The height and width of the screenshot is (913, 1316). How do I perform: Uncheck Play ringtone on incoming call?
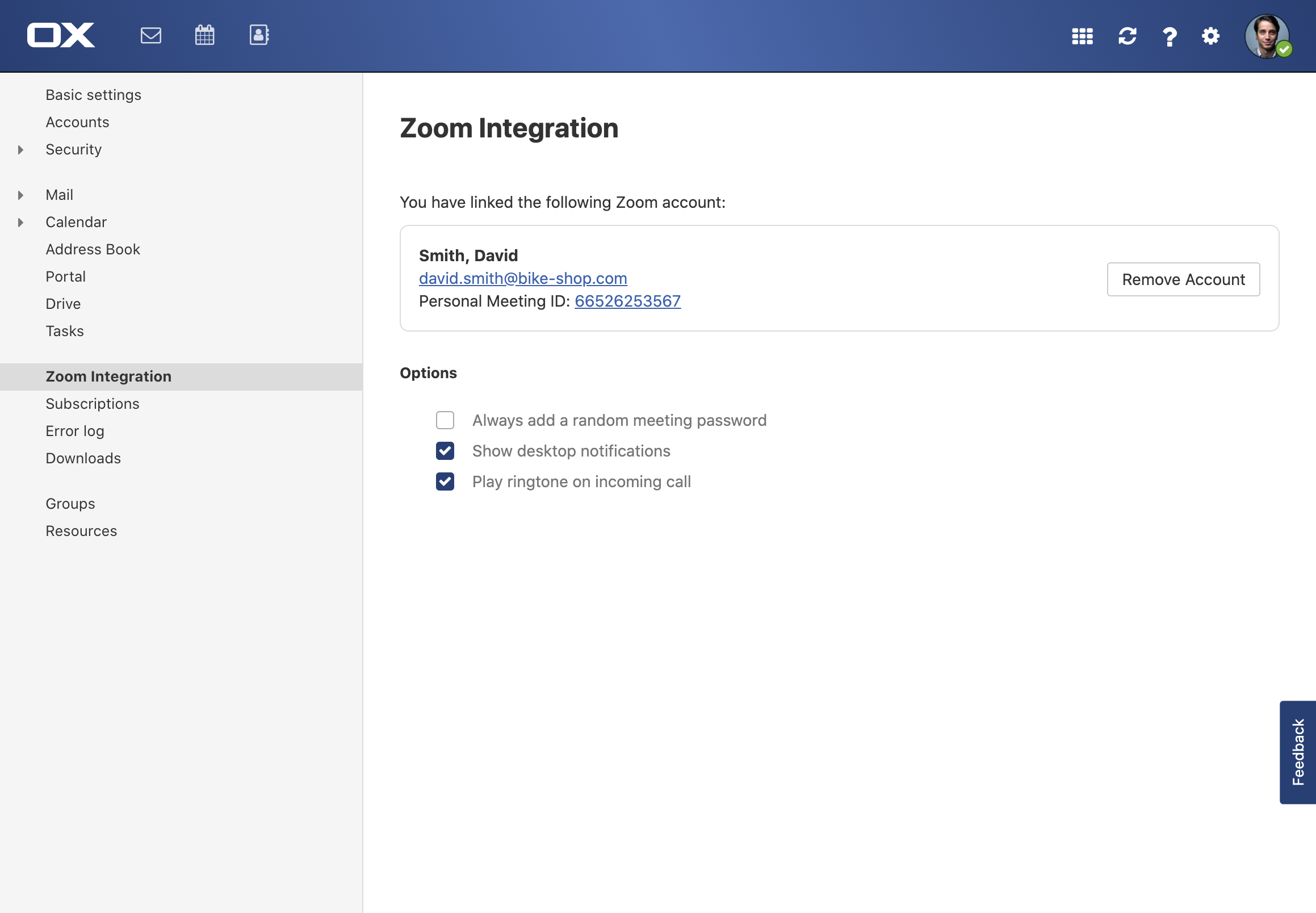tap(445, 481)
